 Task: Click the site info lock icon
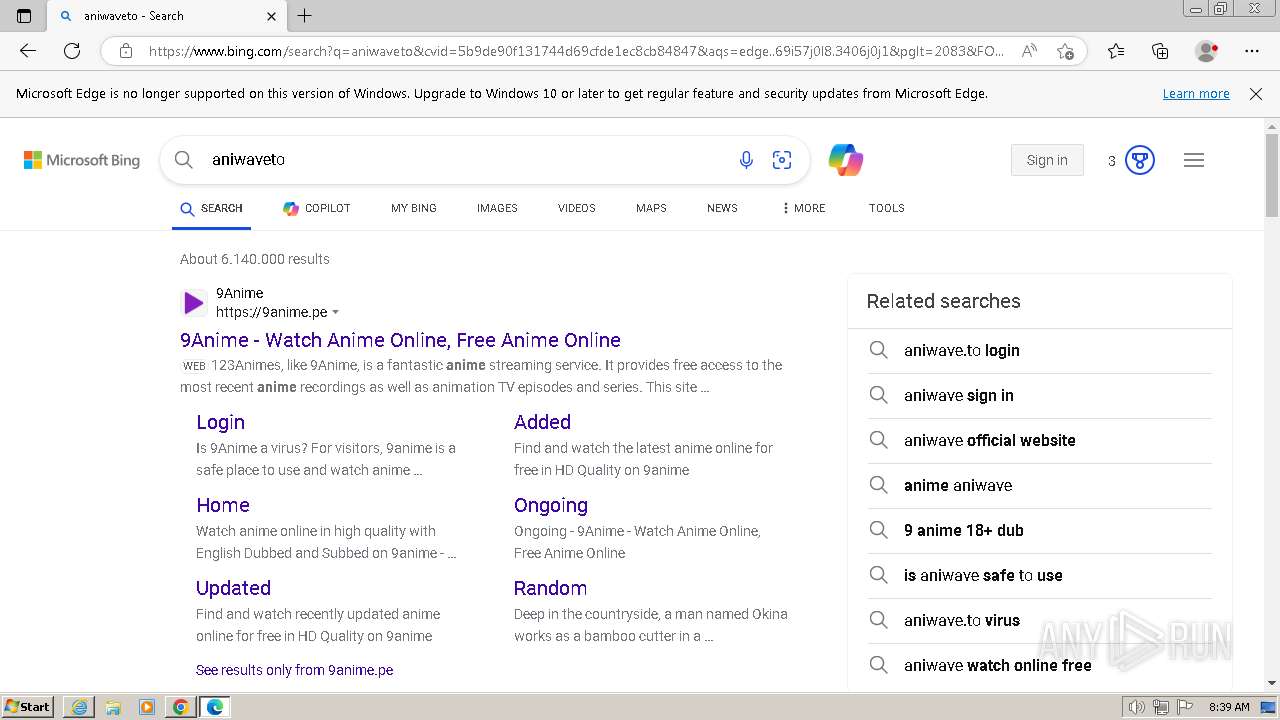coord(125,51)
